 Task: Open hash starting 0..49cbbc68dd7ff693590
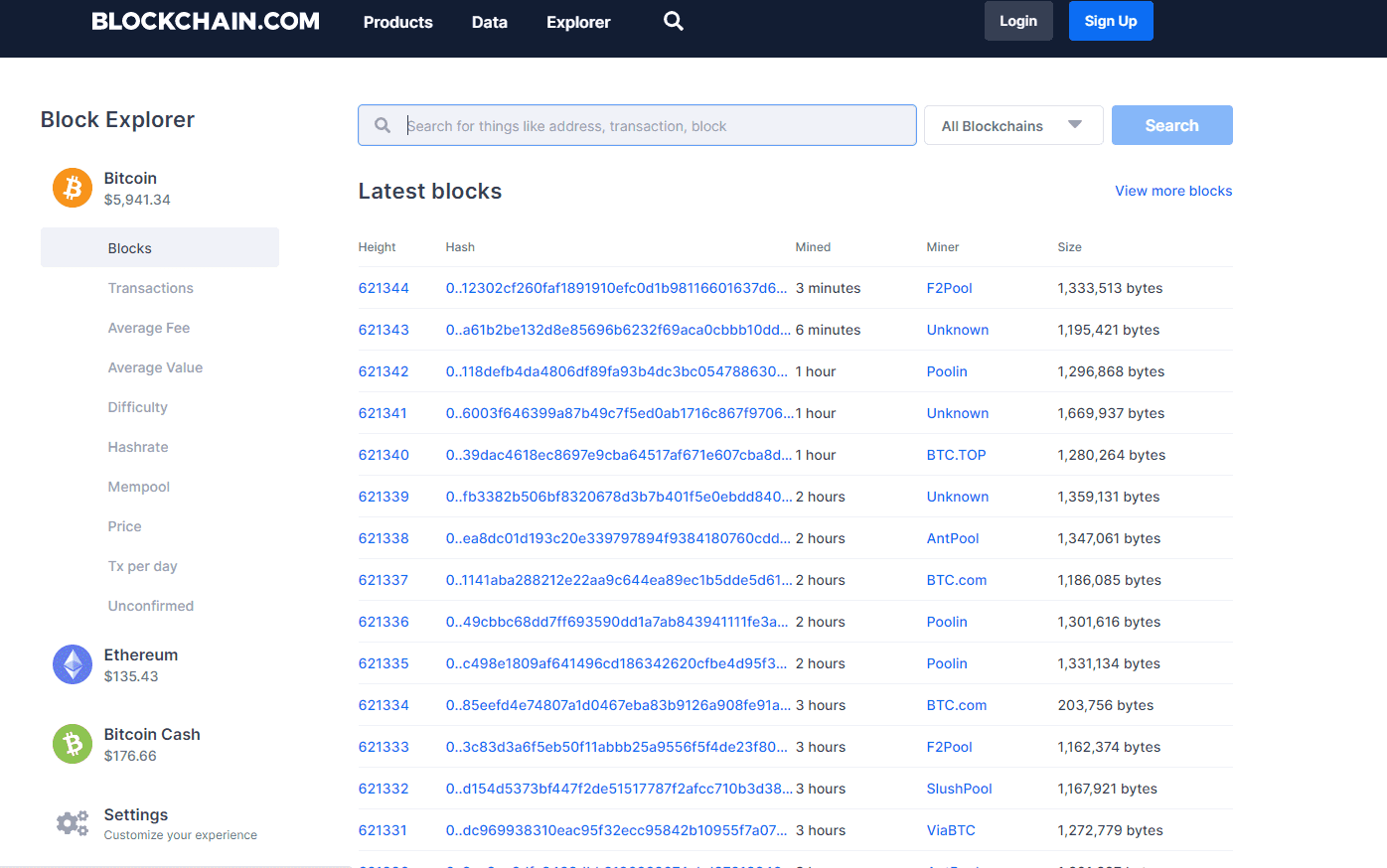(x=617, y=622)
